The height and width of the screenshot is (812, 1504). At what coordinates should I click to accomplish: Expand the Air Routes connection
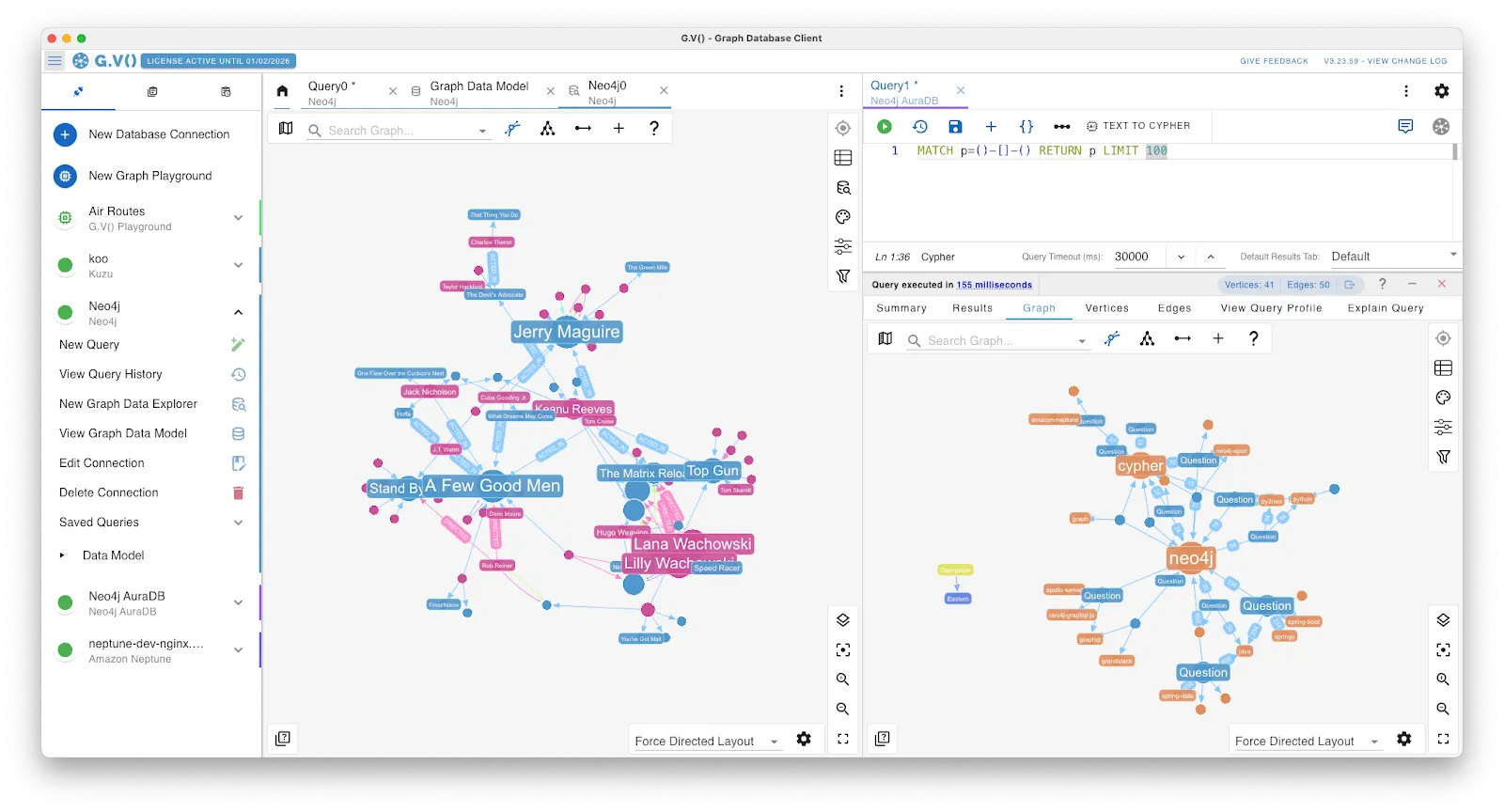pos(238,218)
